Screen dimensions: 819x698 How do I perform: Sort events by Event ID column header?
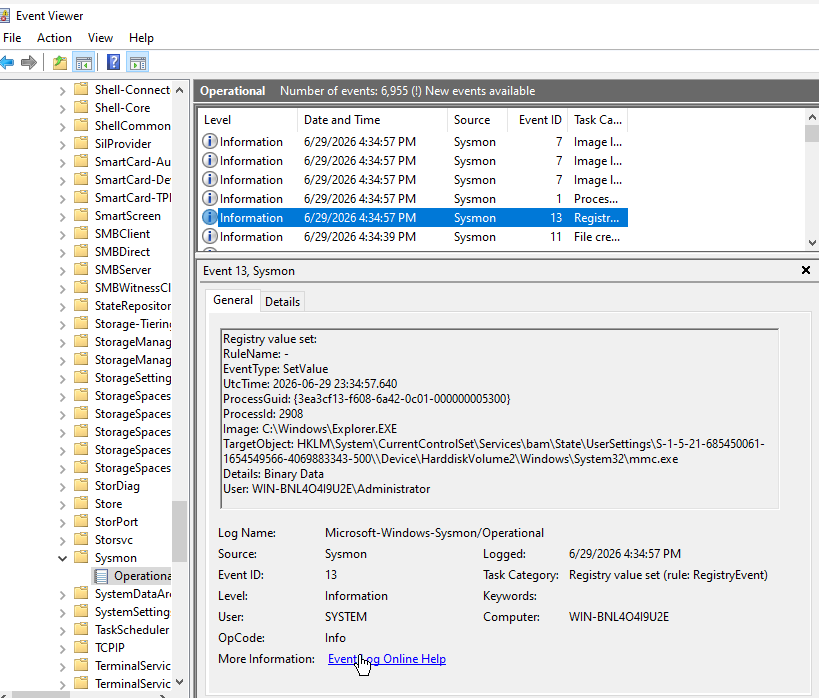click(537, 120)
